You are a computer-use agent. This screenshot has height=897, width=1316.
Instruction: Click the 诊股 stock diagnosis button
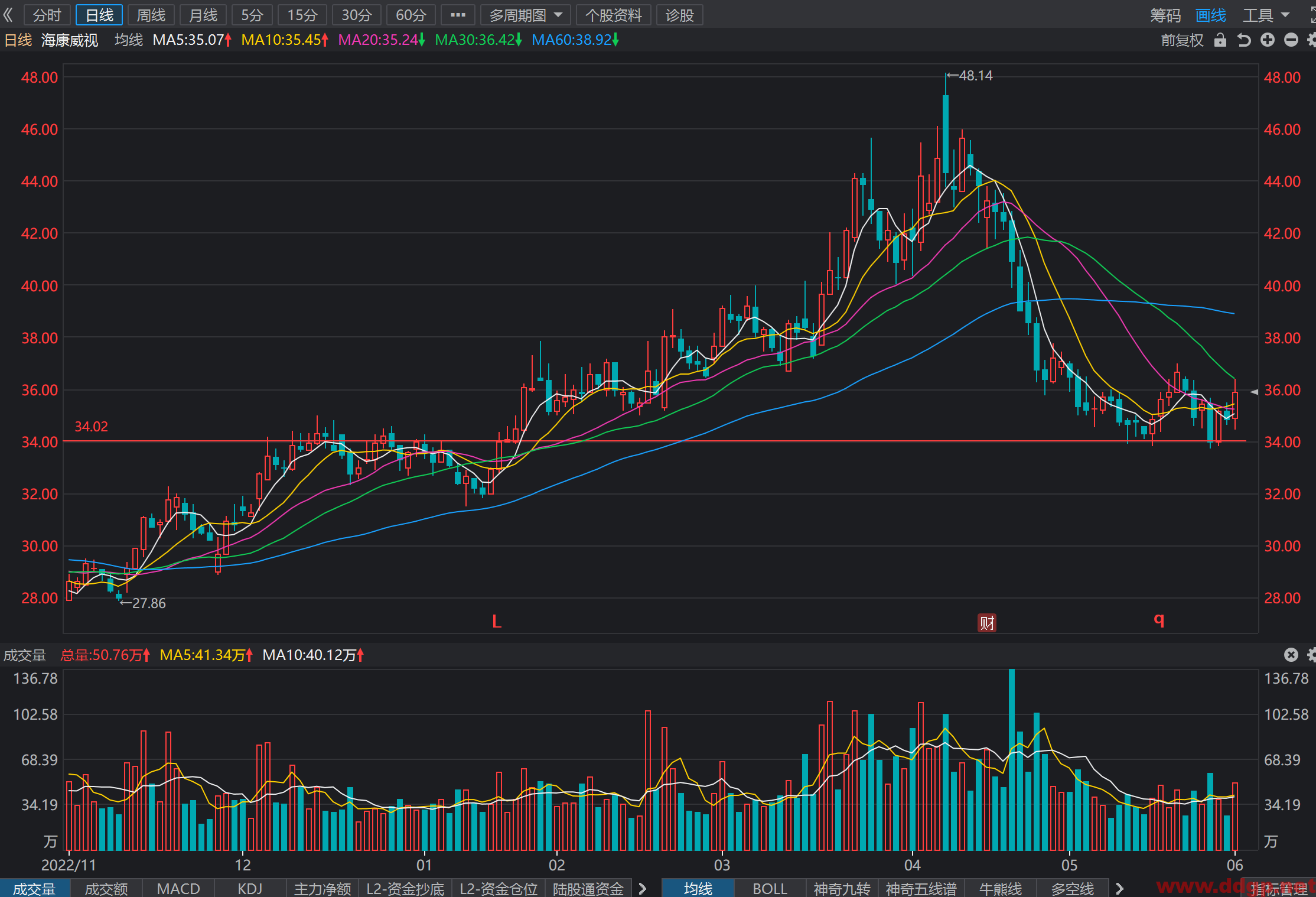coord(680,15)
